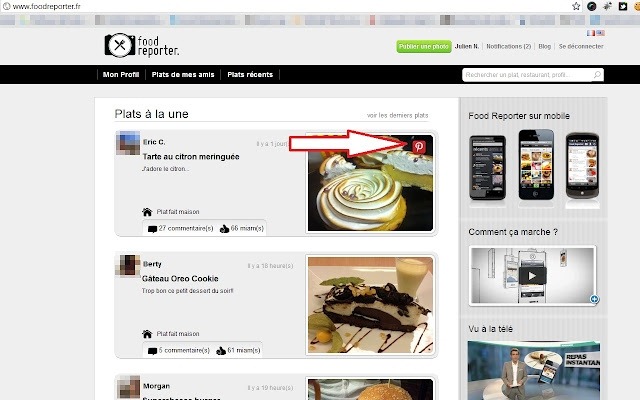Open Berty's avatar

pyautogui.click(x=128, y=265)
